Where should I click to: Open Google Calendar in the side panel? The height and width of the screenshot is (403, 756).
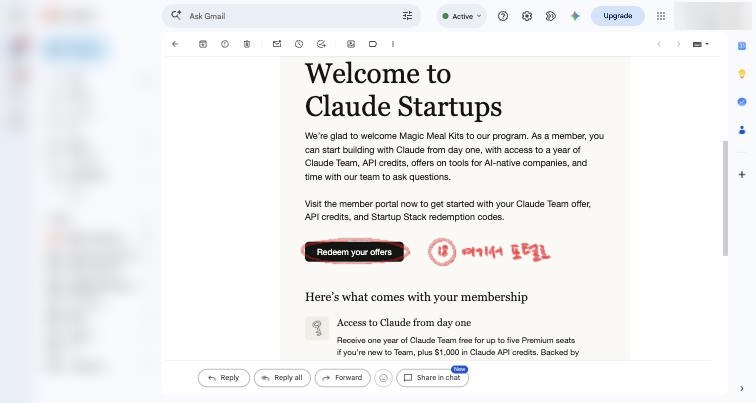pyautogui.click(x=742, y=46)
